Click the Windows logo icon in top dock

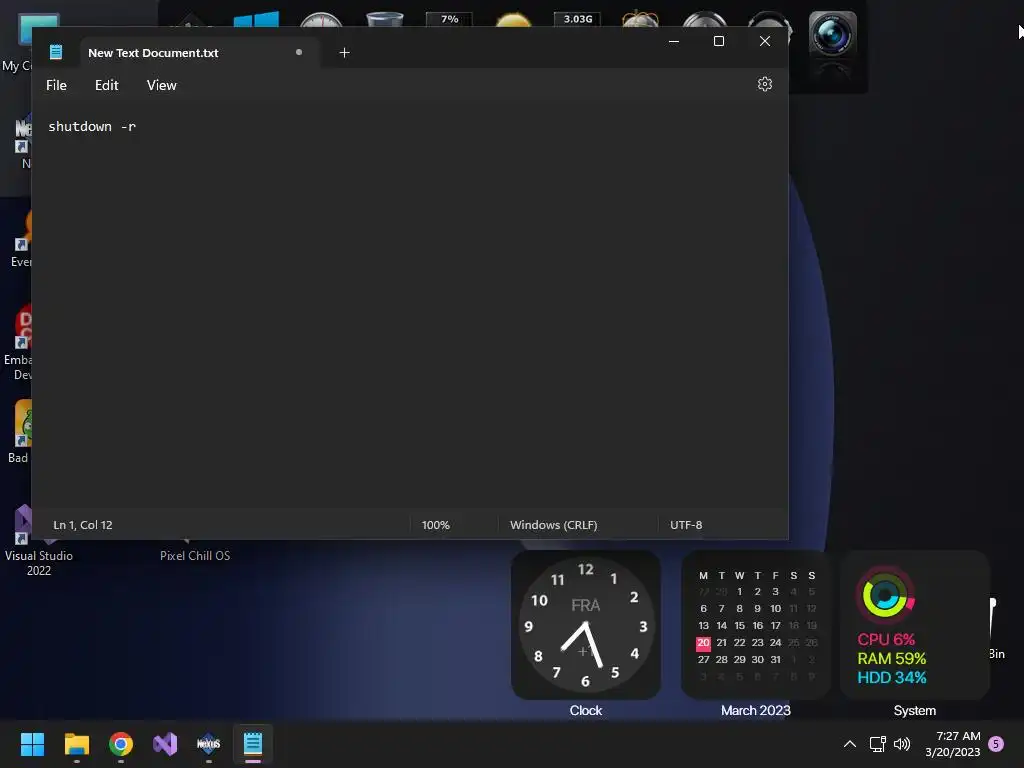pos(256,20)
